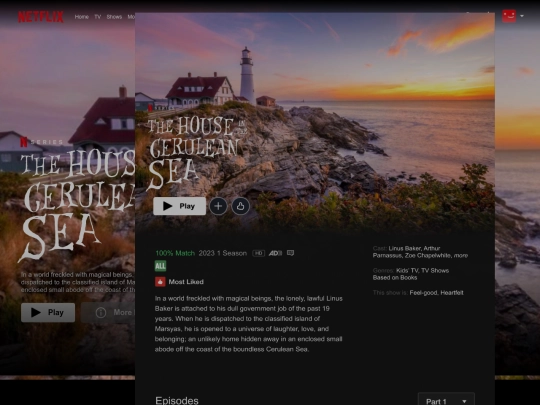The image size is (540, 405).
Task: Click More Info button in background
Action: pyautogui.click(x=108, y=312)
